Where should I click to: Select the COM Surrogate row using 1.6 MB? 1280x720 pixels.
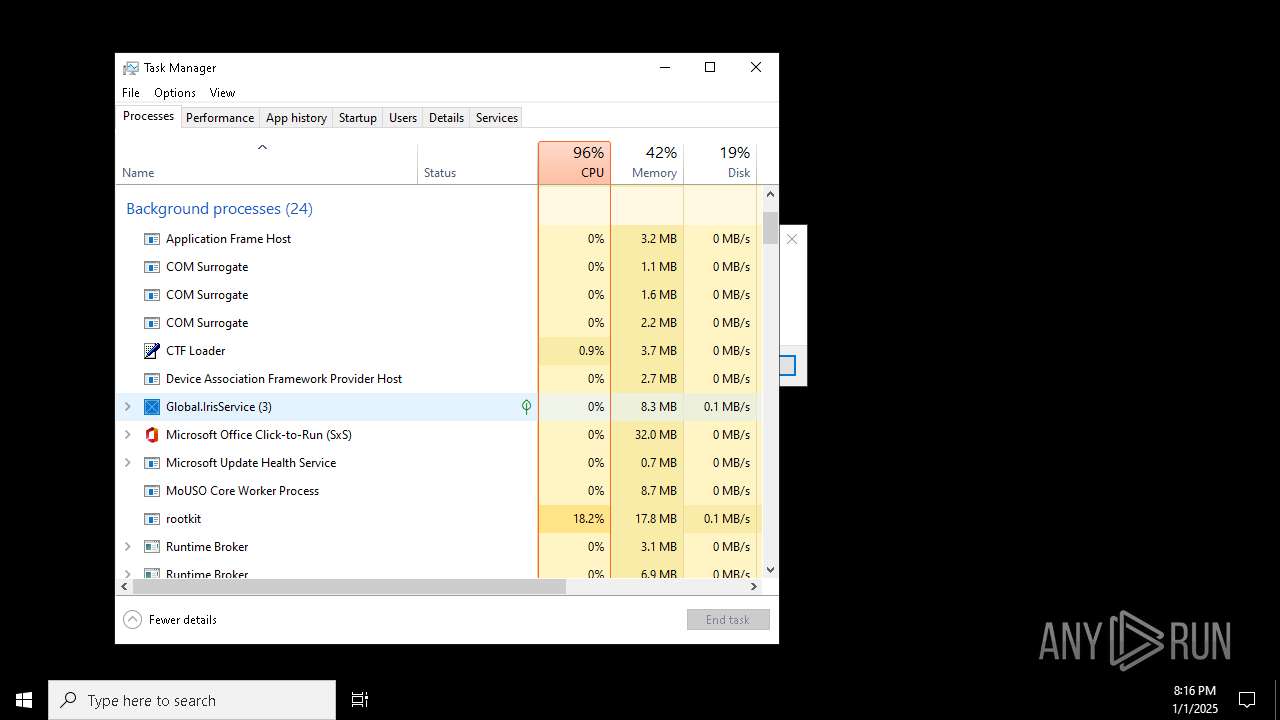pos(439,295)
